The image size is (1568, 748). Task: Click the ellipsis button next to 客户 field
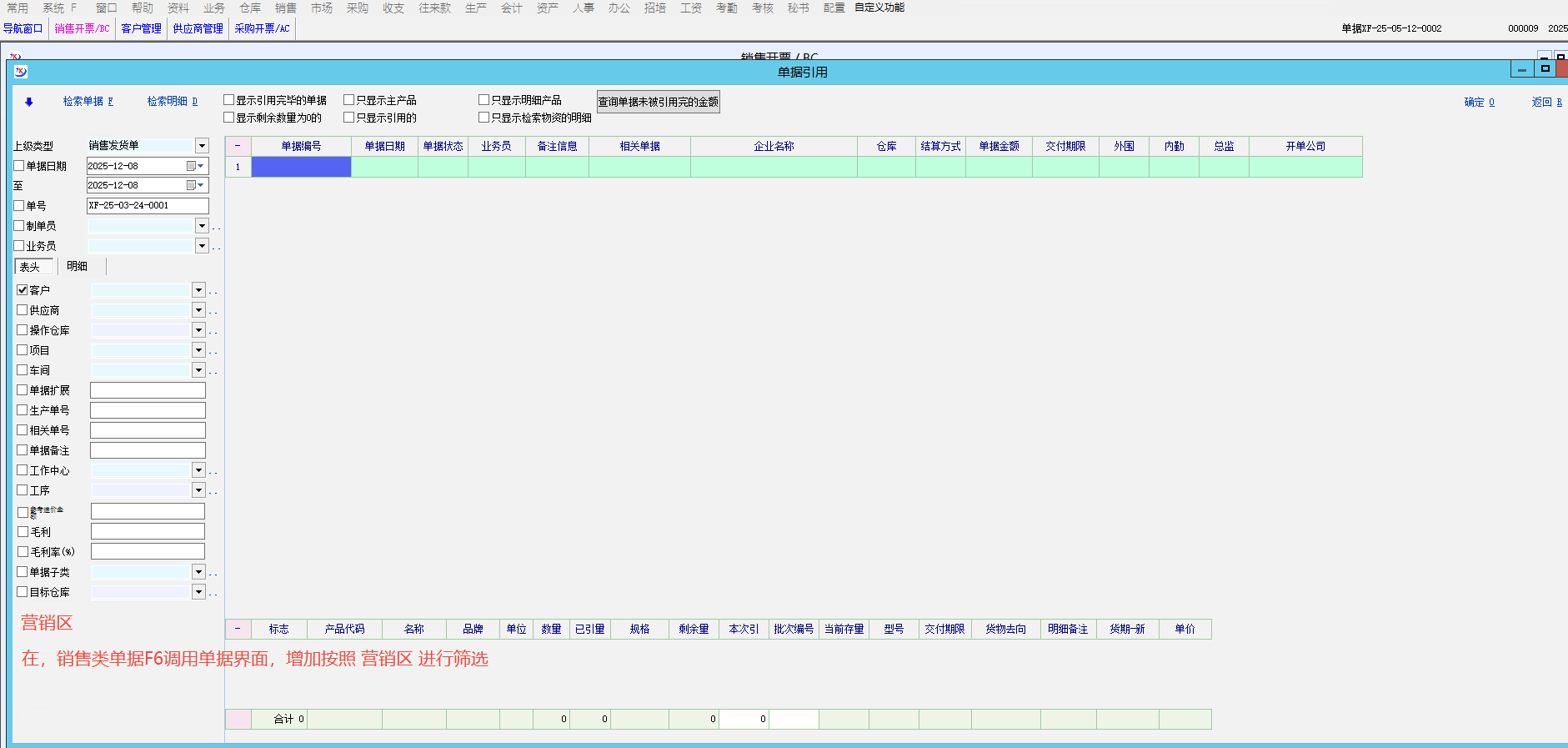(213, 291)
